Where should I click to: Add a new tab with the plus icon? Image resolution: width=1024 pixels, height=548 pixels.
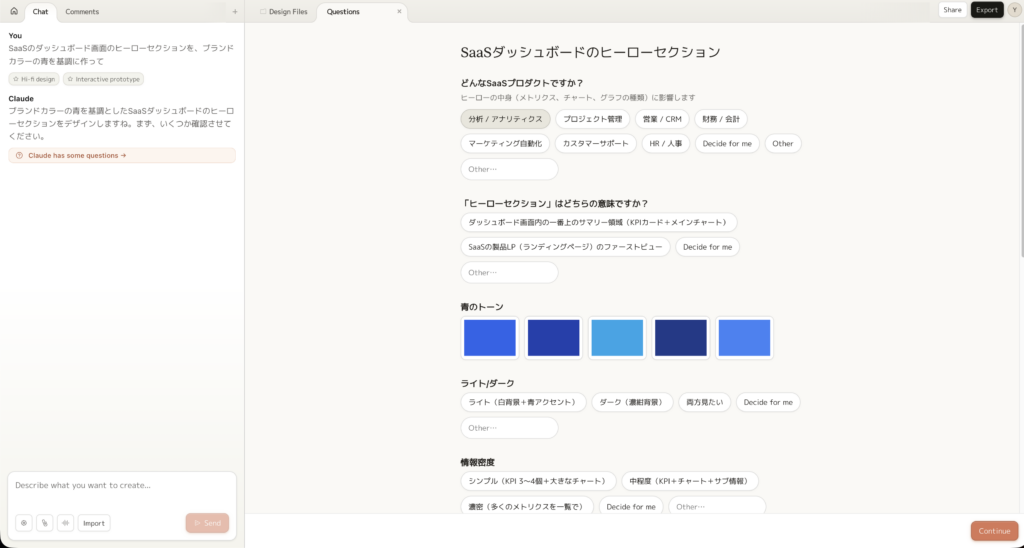235,12
